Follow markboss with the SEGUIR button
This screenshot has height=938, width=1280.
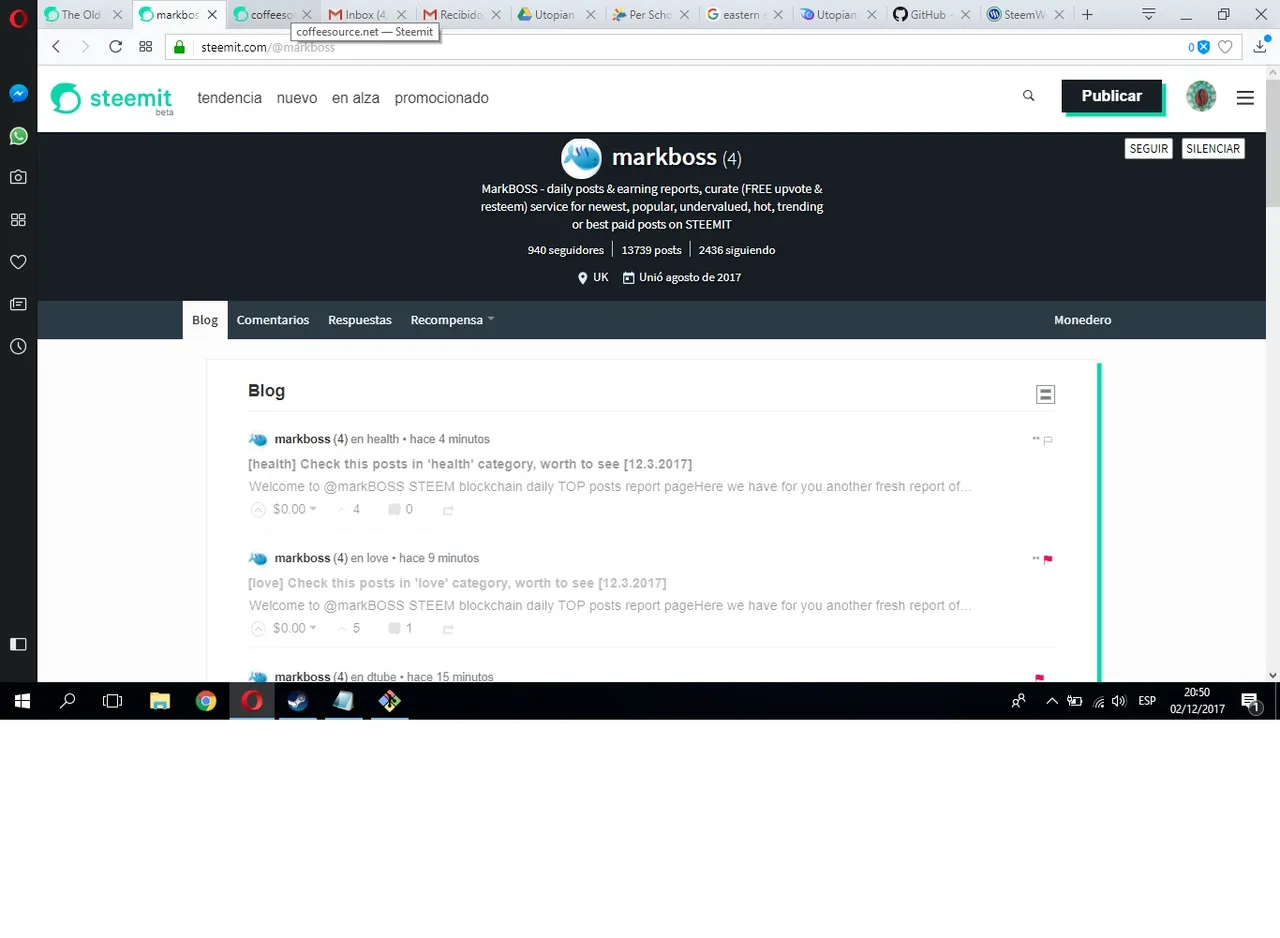point(1149,148)
